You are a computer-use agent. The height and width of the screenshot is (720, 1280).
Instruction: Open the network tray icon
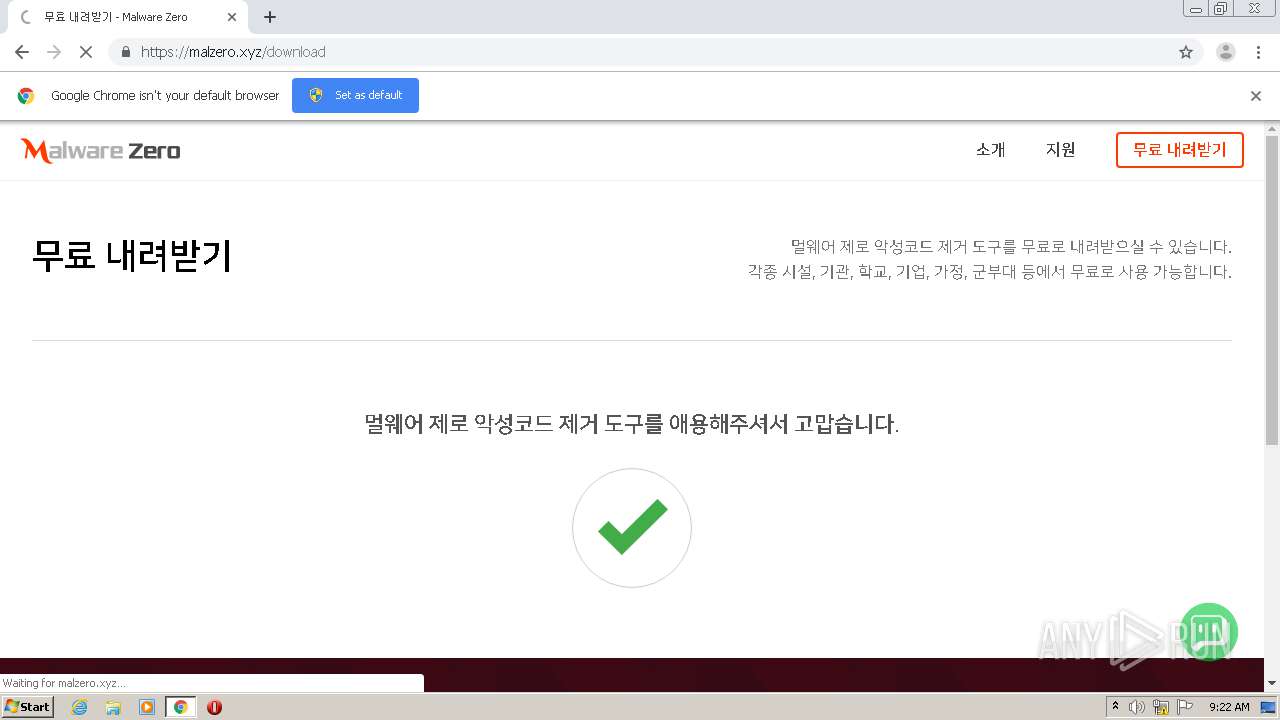[1161, 707]
